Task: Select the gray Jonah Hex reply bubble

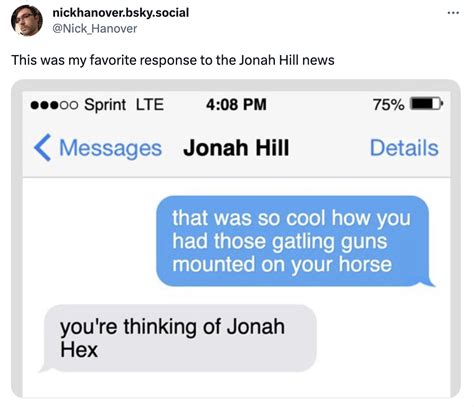Action: (x=180, y=338)
